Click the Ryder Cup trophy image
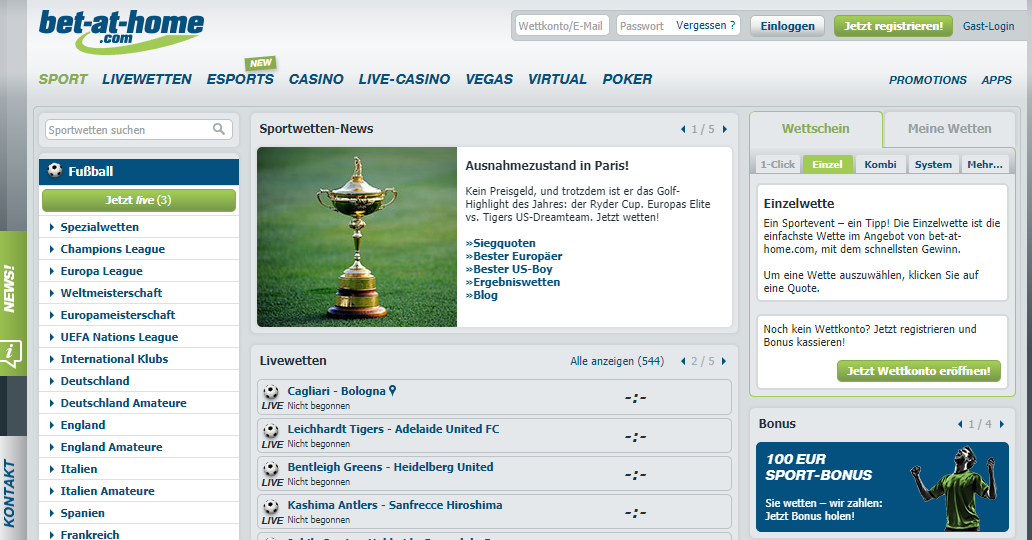The height and width of the screenshot is (540, 1032). [356, 237]
